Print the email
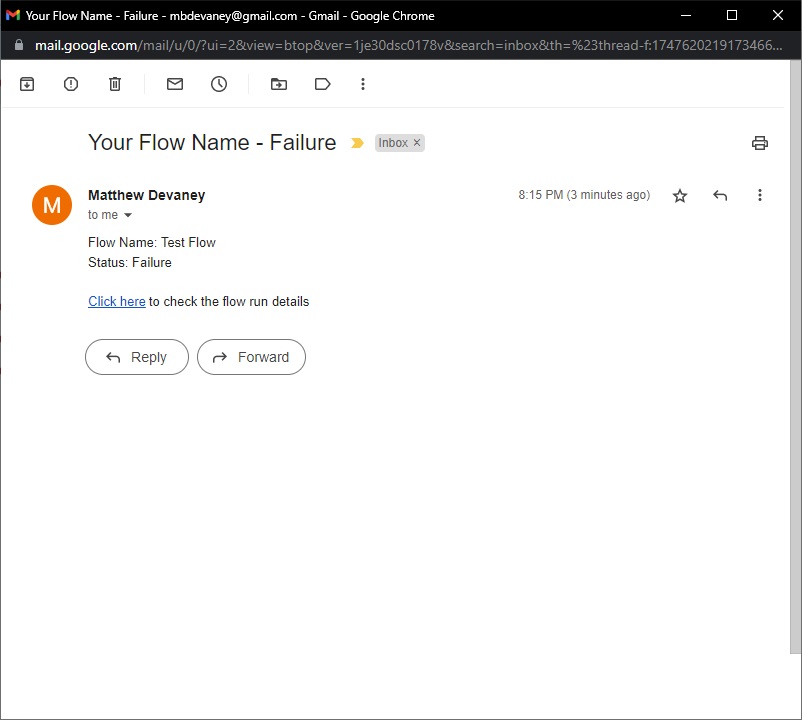Viewport: 802px width, 720px height. pos(760,143)
